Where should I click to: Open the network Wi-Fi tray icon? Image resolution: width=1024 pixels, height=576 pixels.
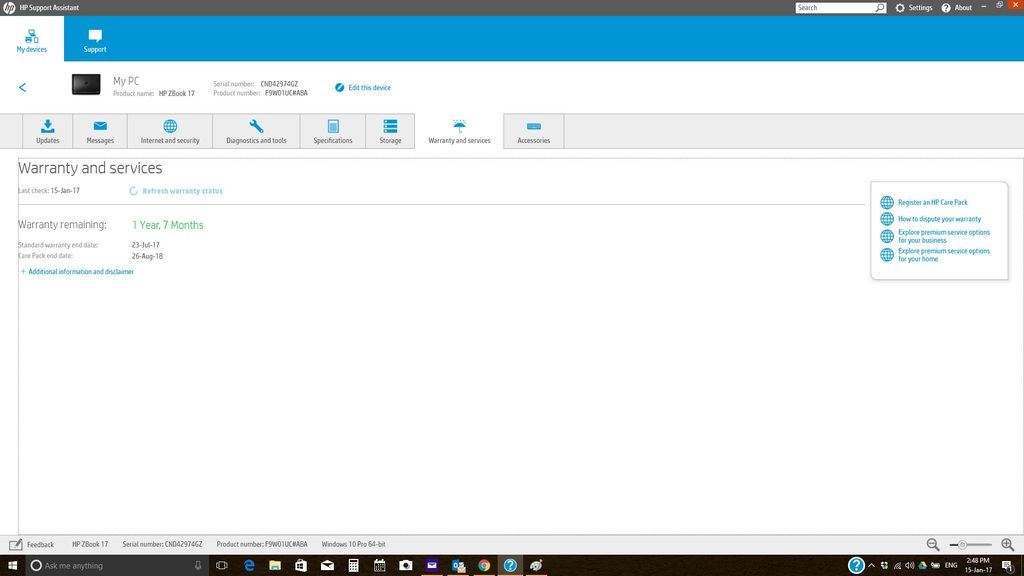tap(897, 566)
